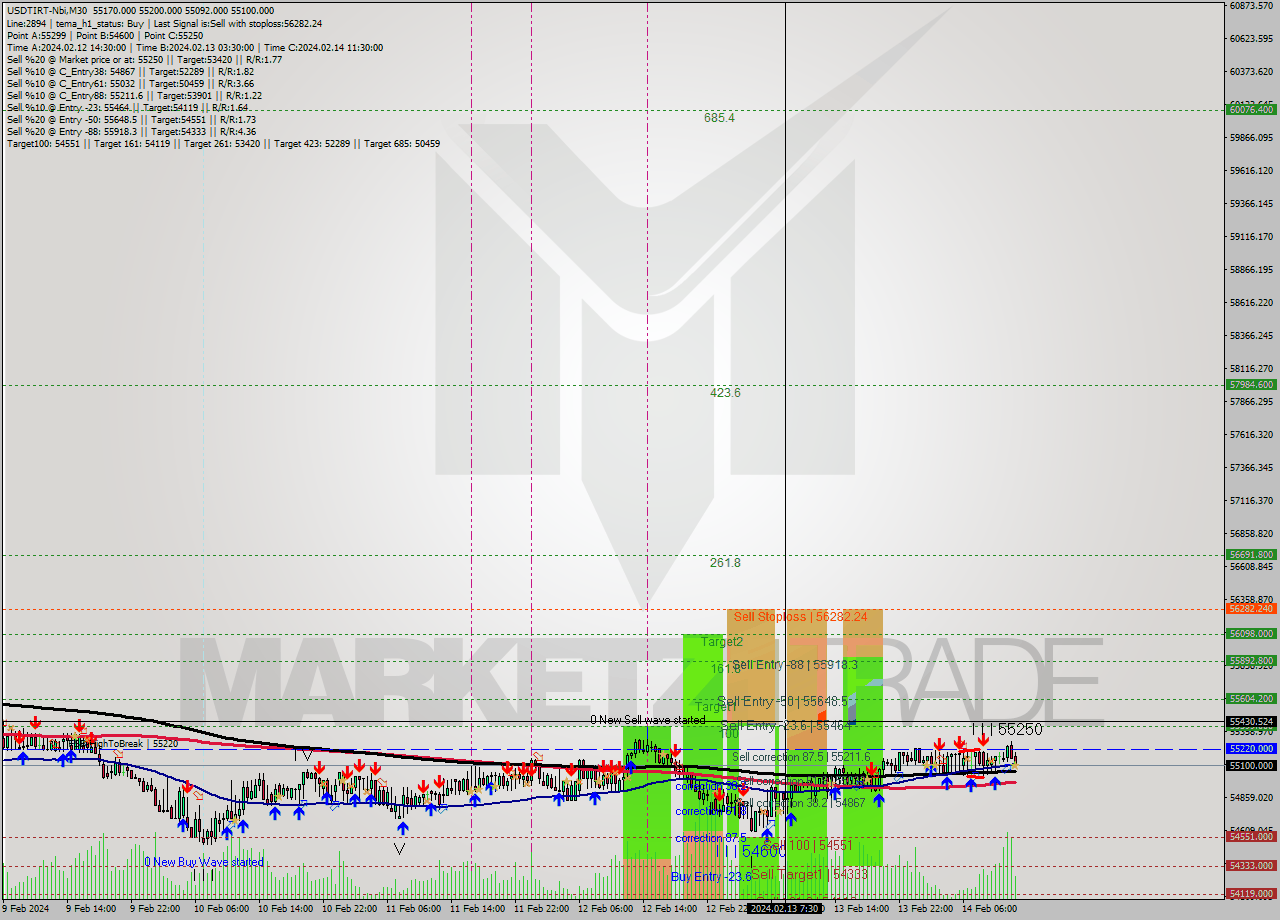Select the 54551.000 red price tag
1280x920 pixels.
(x=1251, y=837)
